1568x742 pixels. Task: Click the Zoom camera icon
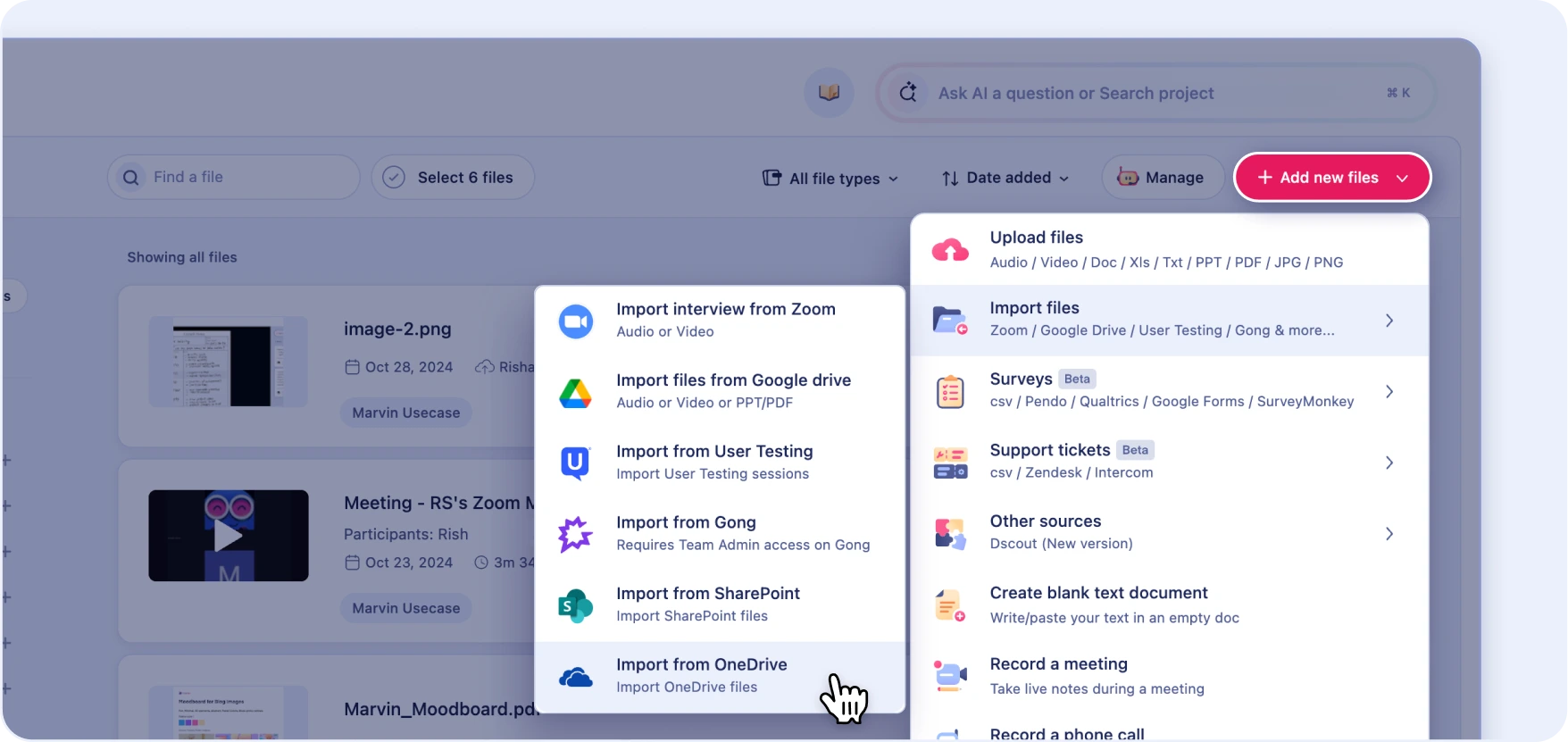[576, 321]
